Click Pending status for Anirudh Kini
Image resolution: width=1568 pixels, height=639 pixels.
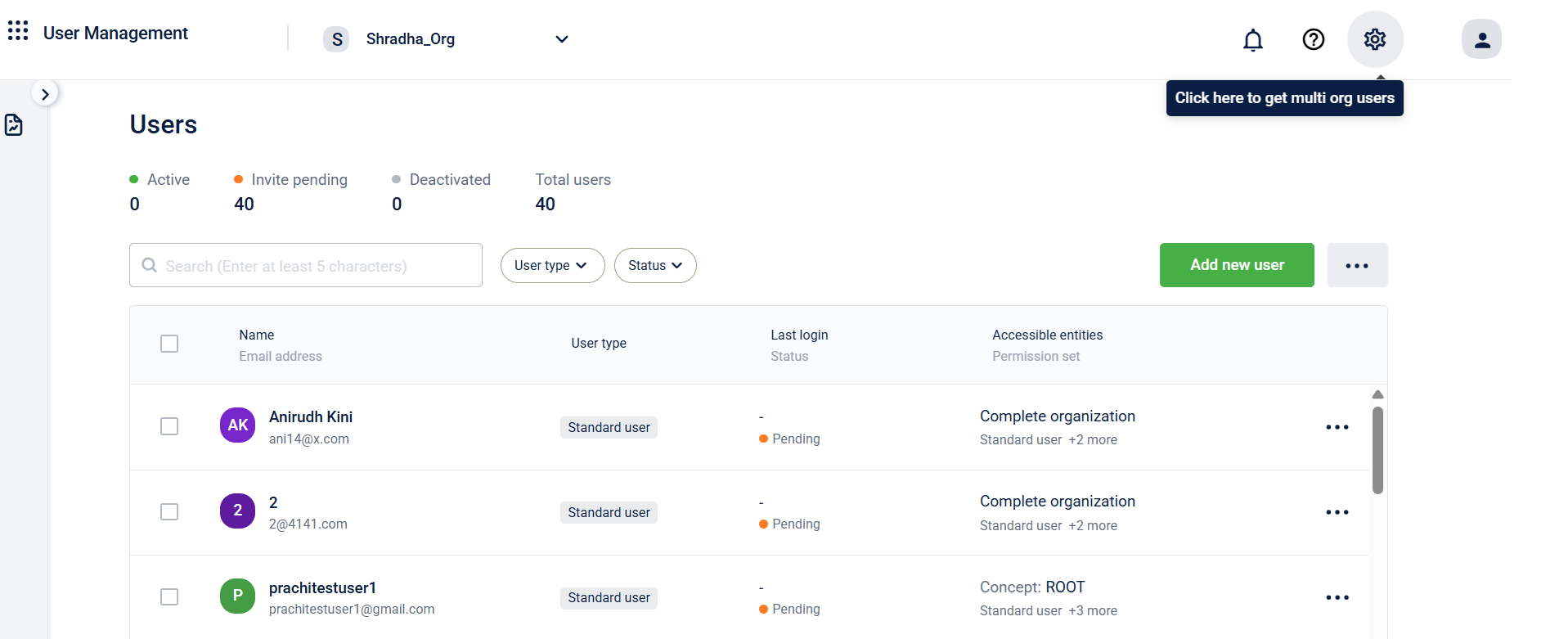[790, 439]
